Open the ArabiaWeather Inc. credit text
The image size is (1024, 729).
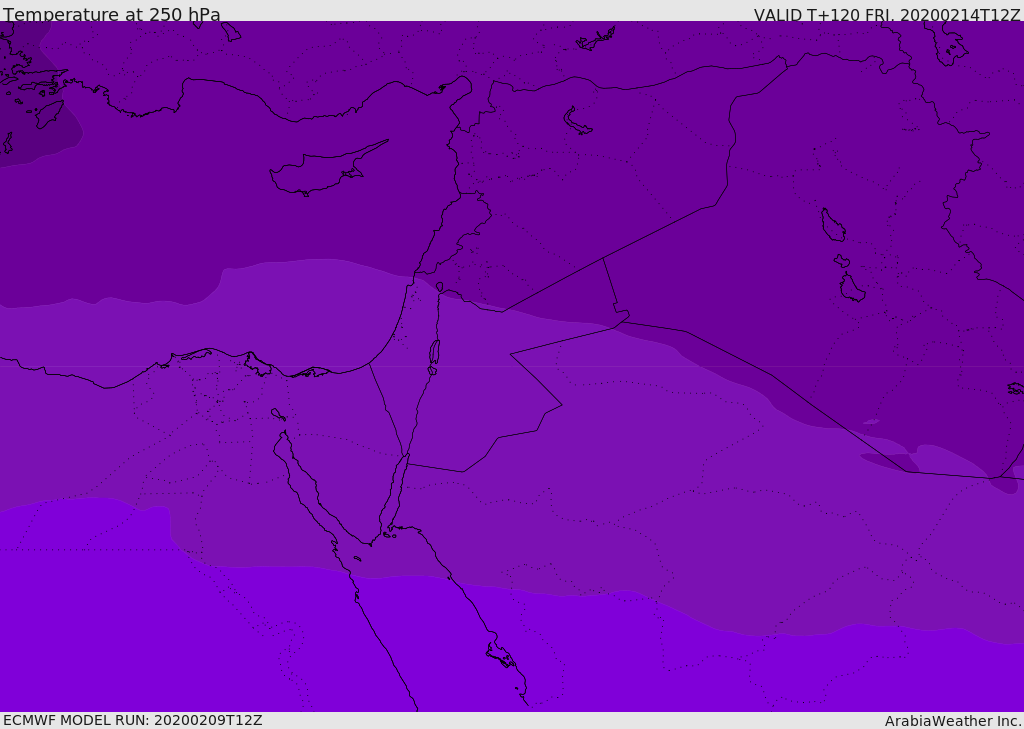(953, 721)
